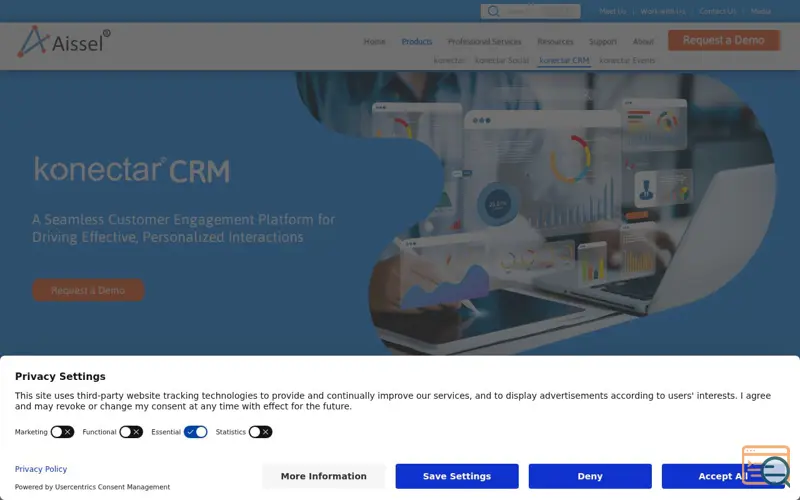Image resolution: width=800 pixels, height=500 pixels.
Task: Open the Support menu
Action: (x=603, y=41)
